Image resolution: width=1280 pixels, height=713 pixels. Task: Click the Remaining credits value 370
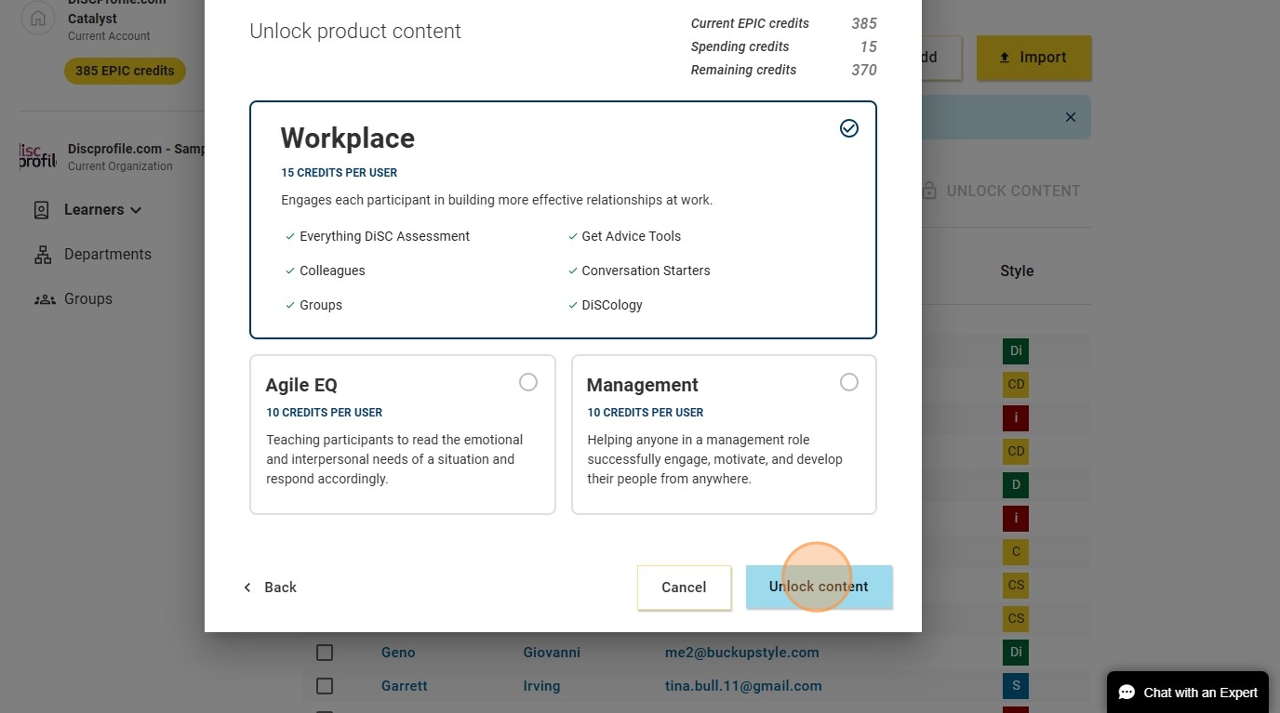point(864,70)
